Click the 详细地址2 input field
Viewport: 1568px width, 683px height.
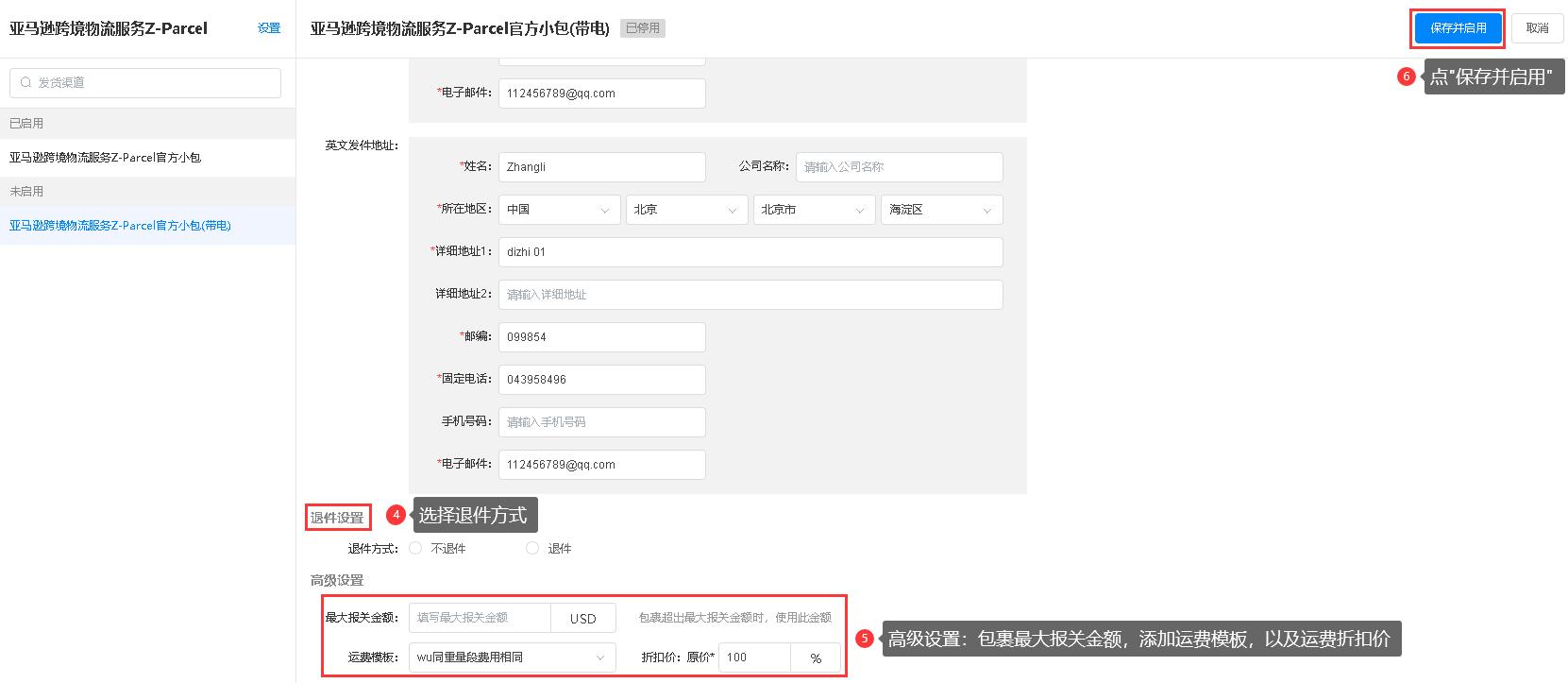pyautogui.click(x=750, y=295)
